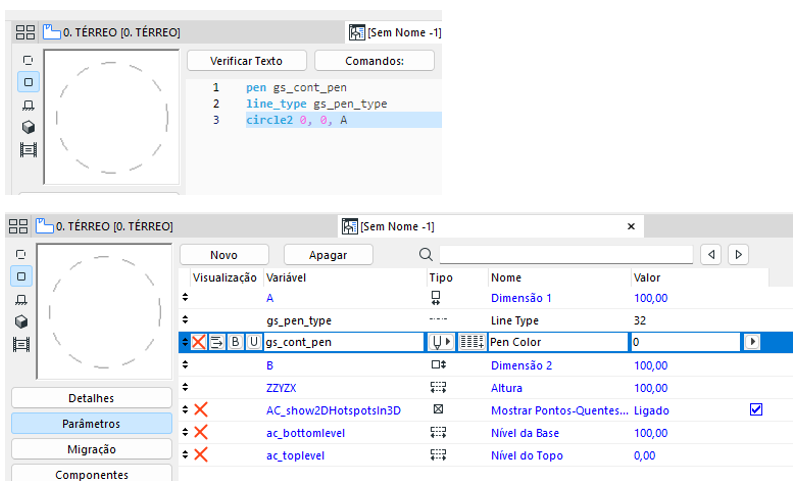Click the reorder arrows on the AC_show2DHotspotsIn3D row
The height and width of the screenshot is (492, 808).
pyautogui.click(x=185, y=410)
